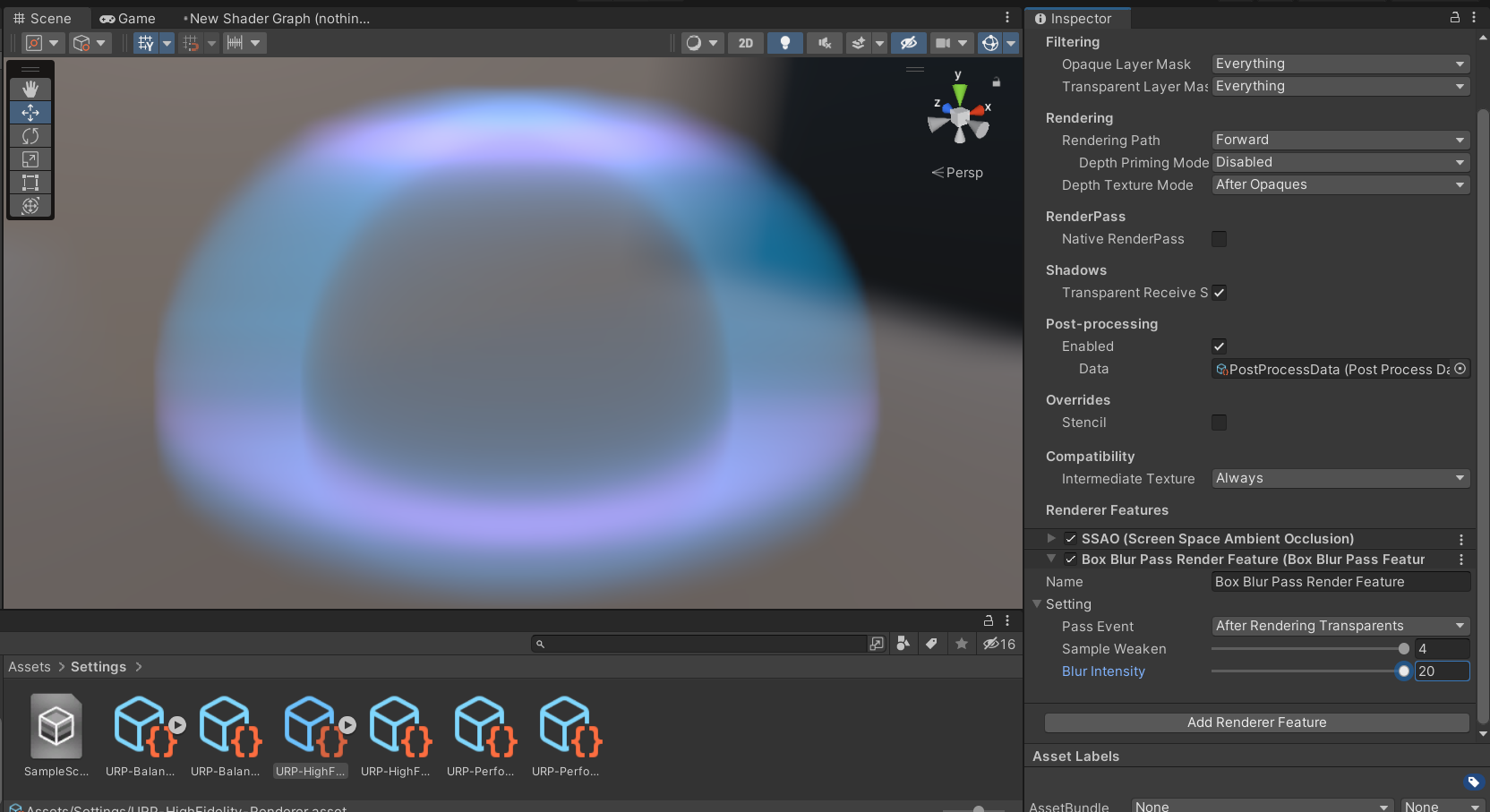
Task: Toggle the SSAO renderer feature checkbox
Action: click(x=1070, y=539)
